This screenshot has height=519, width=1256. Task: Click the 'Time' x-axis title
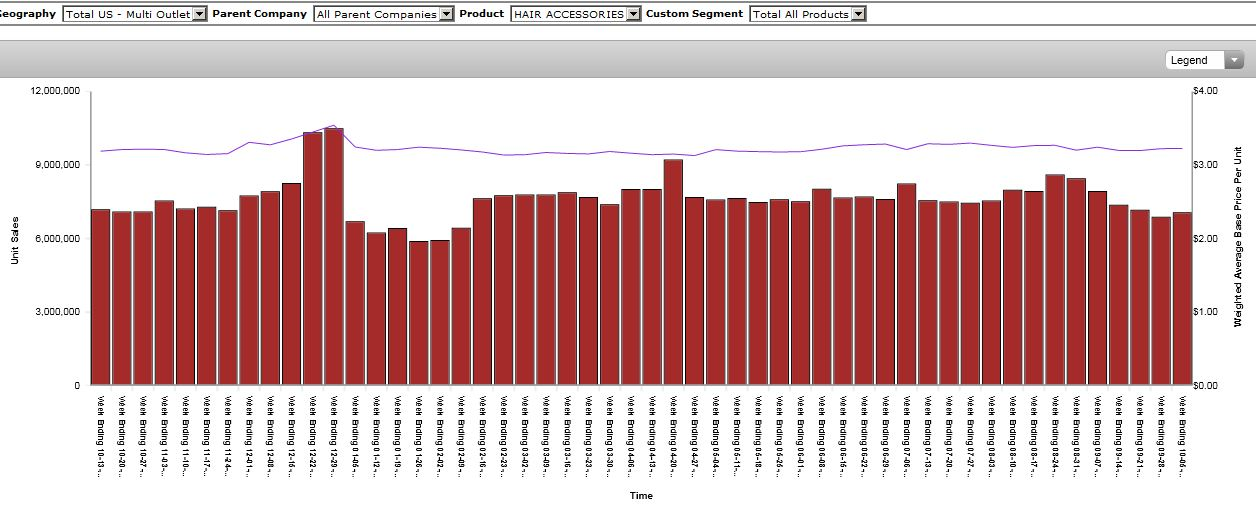[x=641, y=495]
